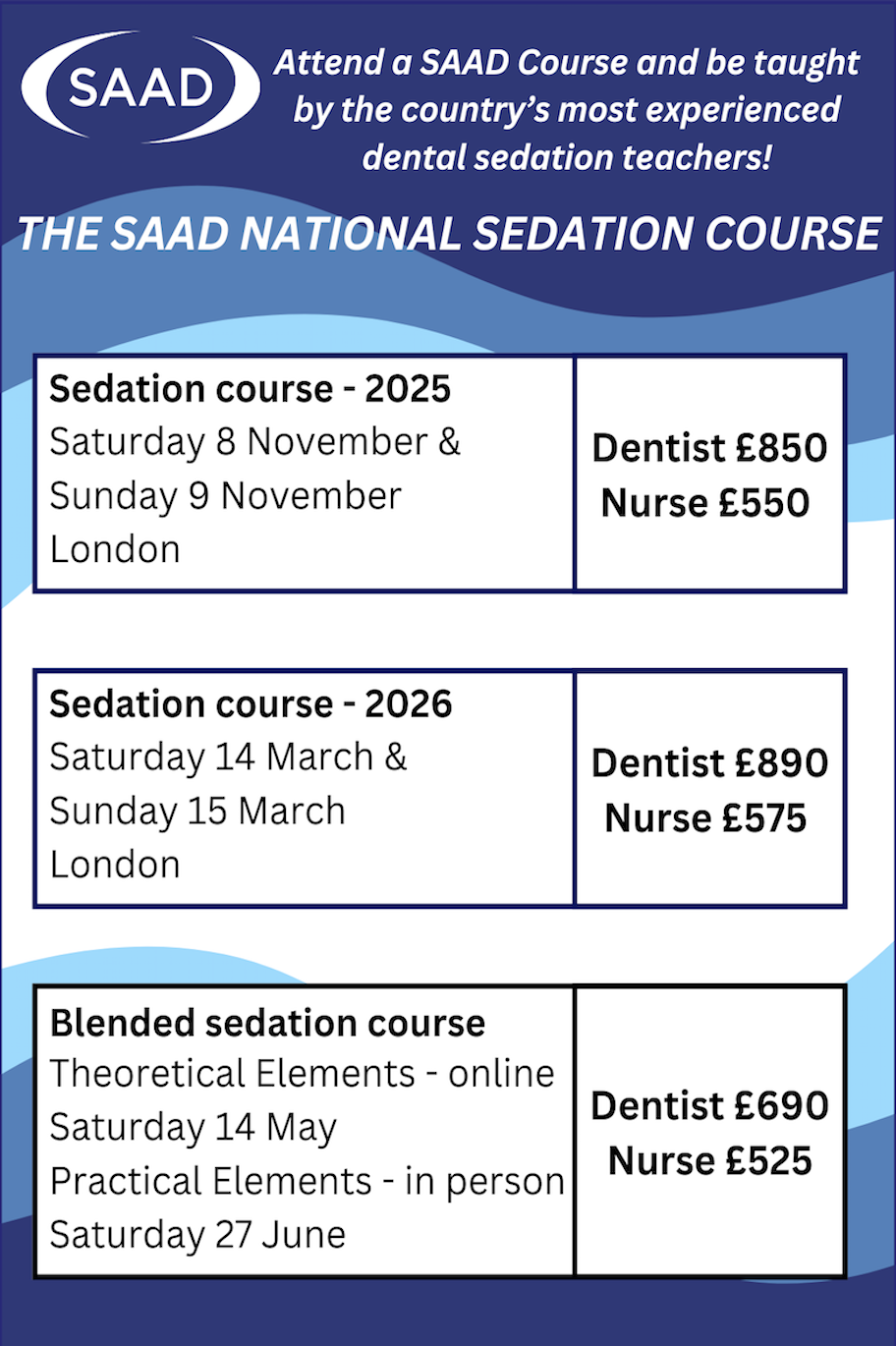
Task: Click Sunday 15 March date line
Action: [x=197, y=812]
